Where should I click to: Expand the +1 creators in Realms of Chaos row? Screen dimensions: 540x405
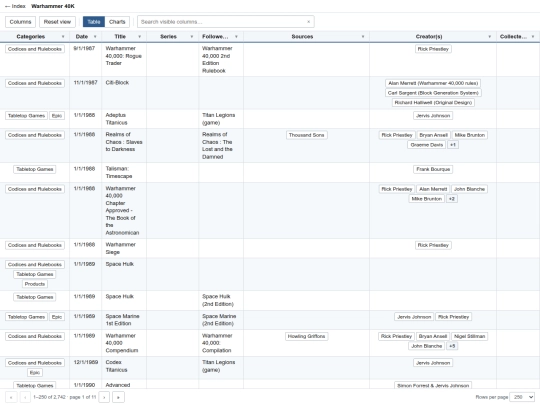click(x=453, y=145)
